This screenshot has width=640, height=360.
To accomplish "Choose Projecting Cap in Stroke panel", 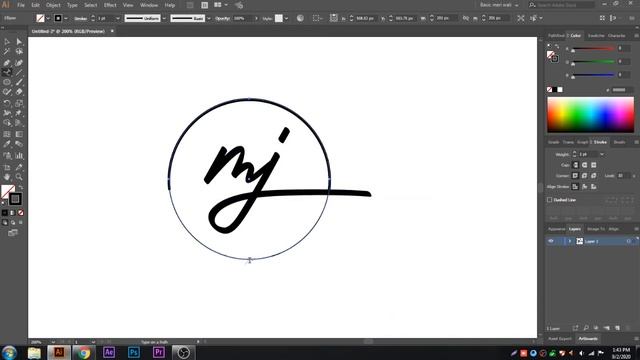I will [x=593, y=165].
